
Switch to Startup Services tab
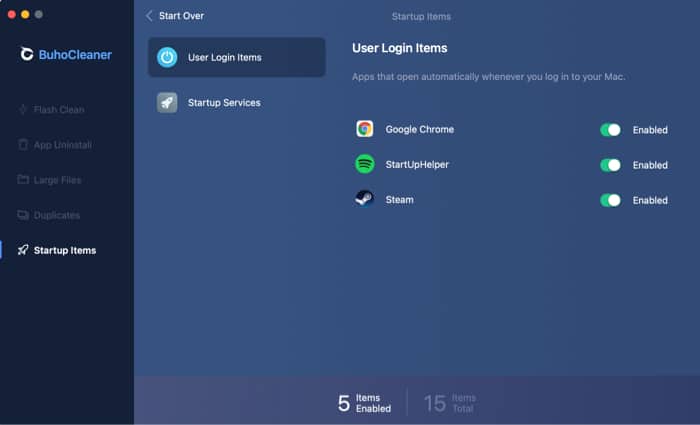(237, 102)
